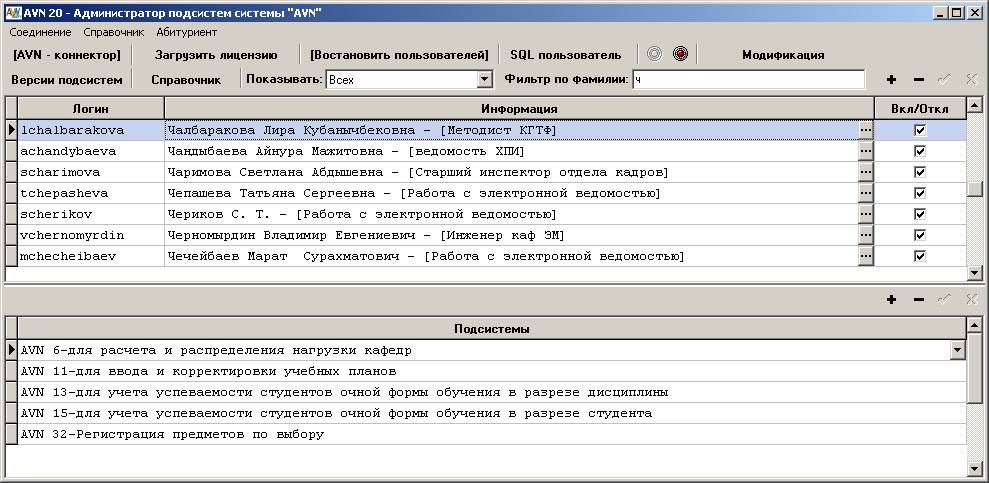This screenshot has height=483, width=989.
Task: Remove a user with the upper minus icon
Action: [918, 79]
